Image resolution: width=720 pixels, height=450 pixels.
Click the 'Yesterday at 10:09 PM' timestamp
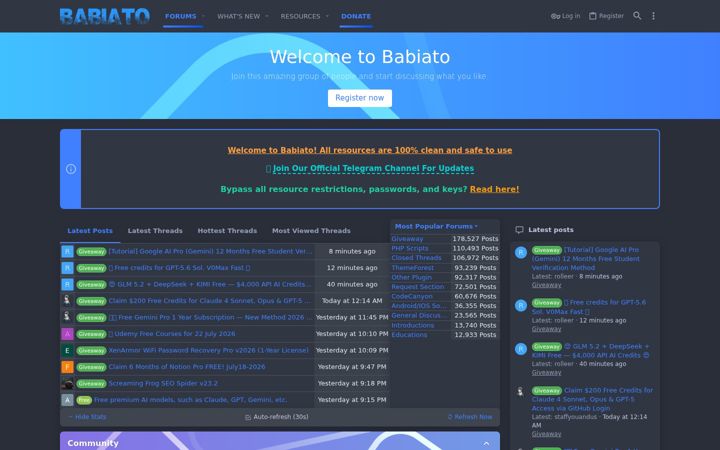352,350
